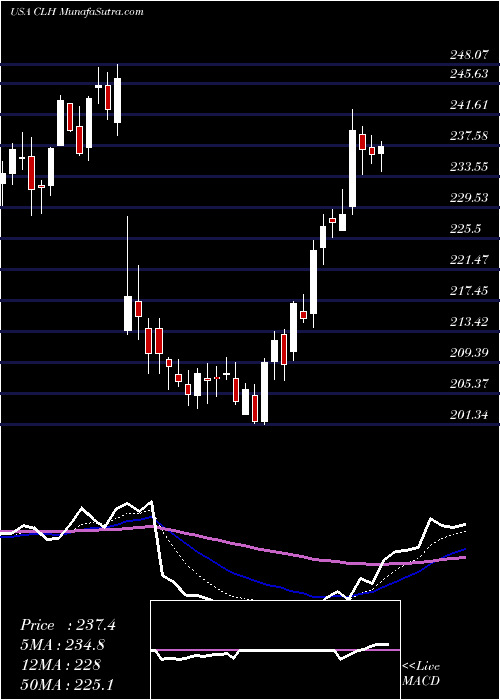Select the 205.37 price level label

point(468,384)
